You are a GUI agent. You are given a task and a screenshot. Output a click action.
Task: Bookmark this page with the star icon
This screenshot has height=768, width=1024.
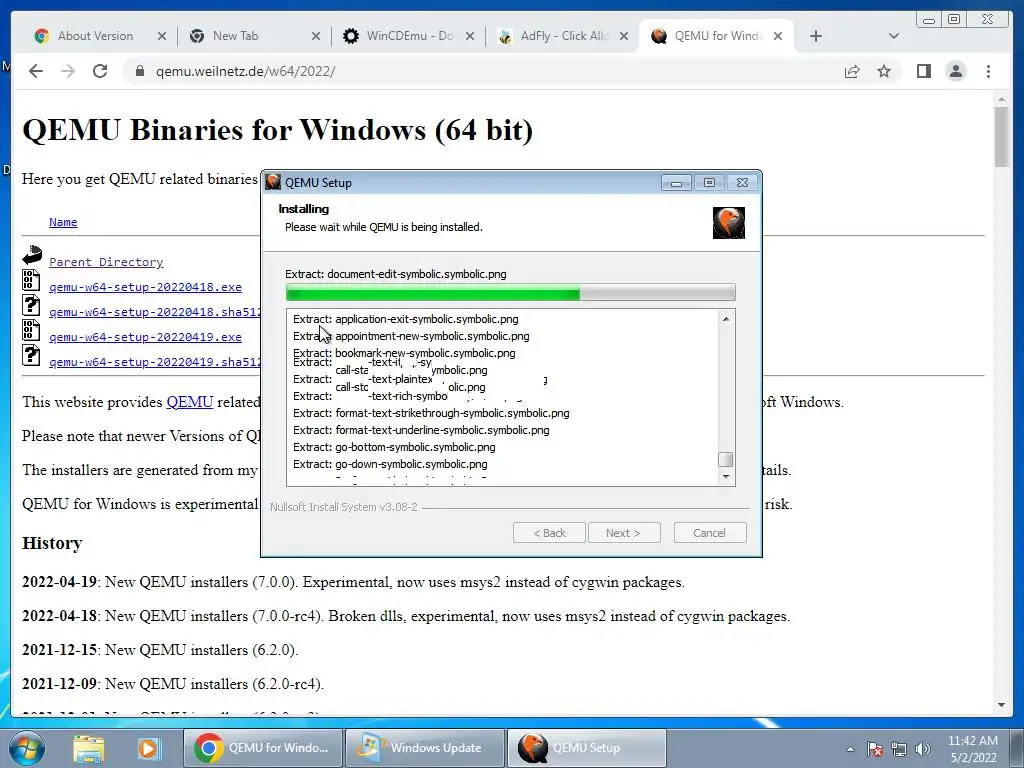coord(884,71)
